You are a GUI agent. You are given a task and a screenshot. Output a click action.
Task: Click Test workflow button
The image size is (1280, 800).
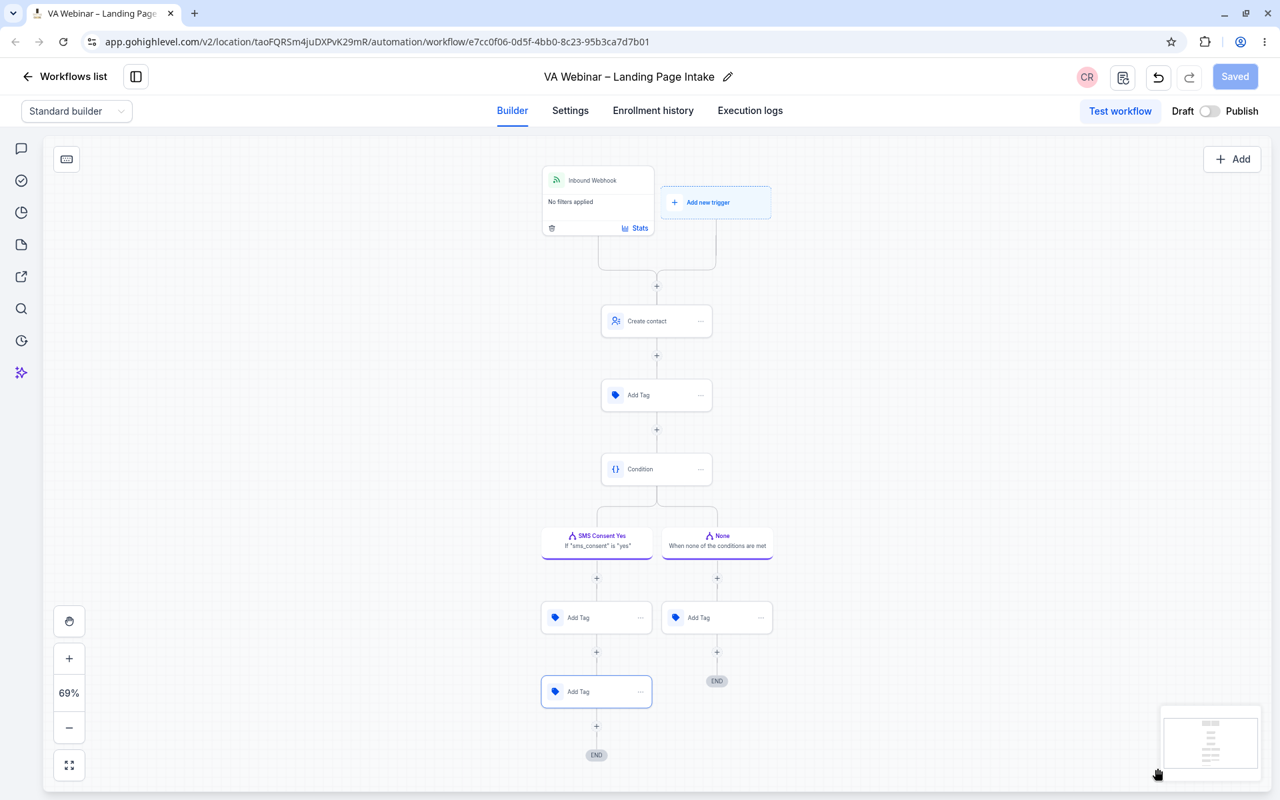pyautogui.click(x=1120, y=111)
